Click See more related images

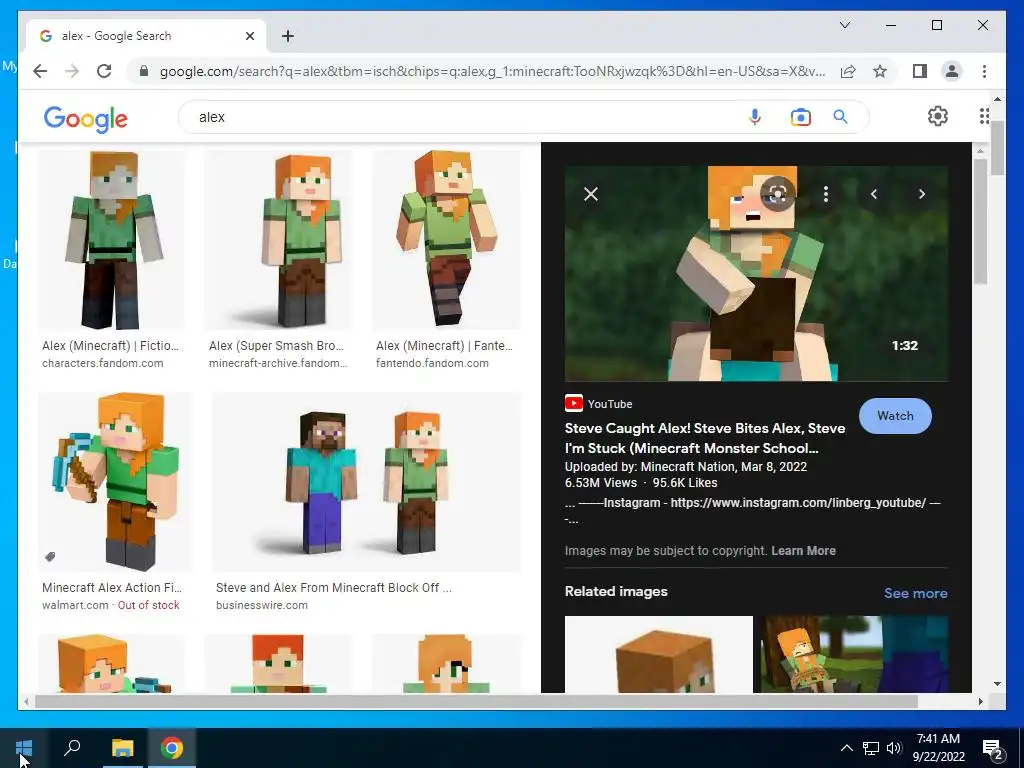click(916, 593)
